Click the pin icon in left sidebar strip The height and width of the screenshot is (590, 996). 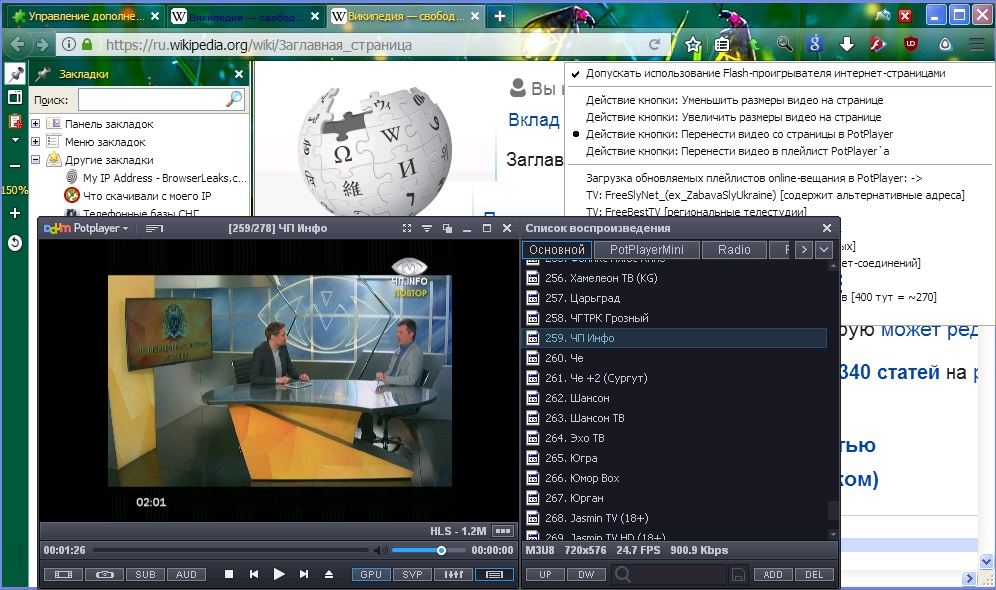tap(15, 74)
